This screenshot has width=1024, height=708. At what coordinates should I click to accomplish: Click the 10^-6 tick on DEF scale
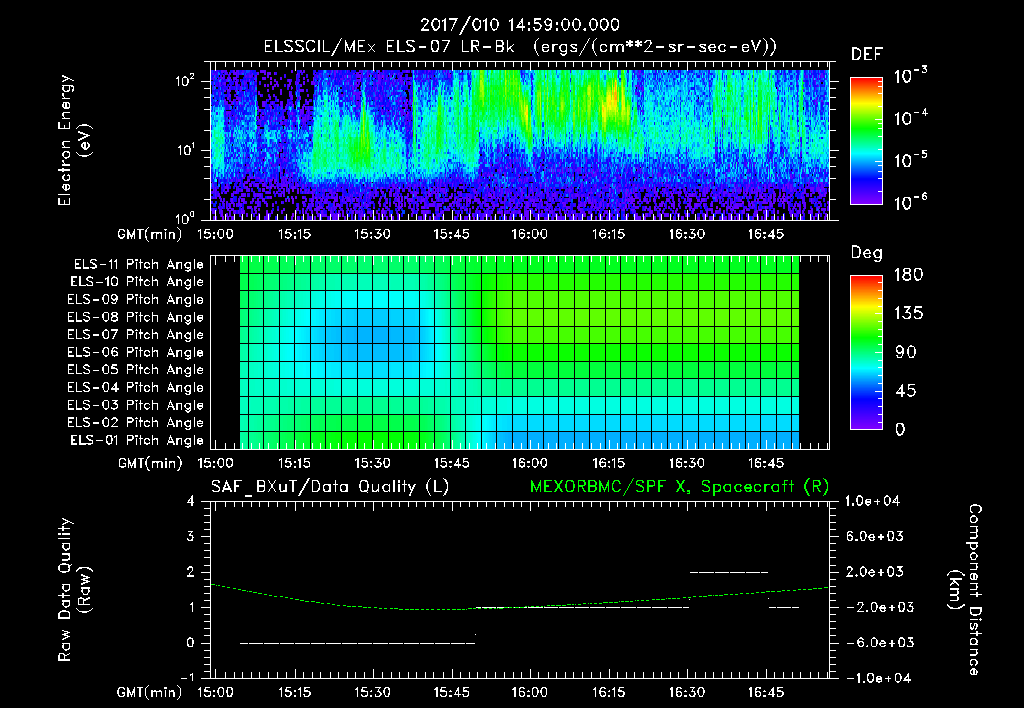tap(910, 202)
